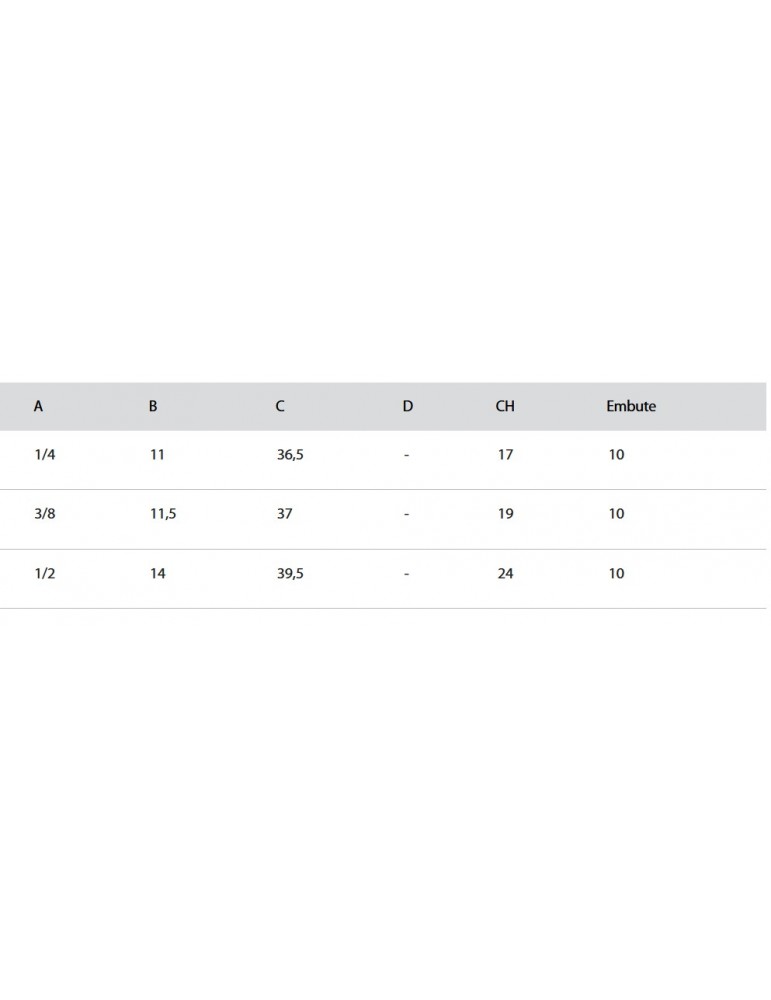The height and width of the screenshot is (1000, 771).
Task: Select the B column header
Action: tap(153, 407)
